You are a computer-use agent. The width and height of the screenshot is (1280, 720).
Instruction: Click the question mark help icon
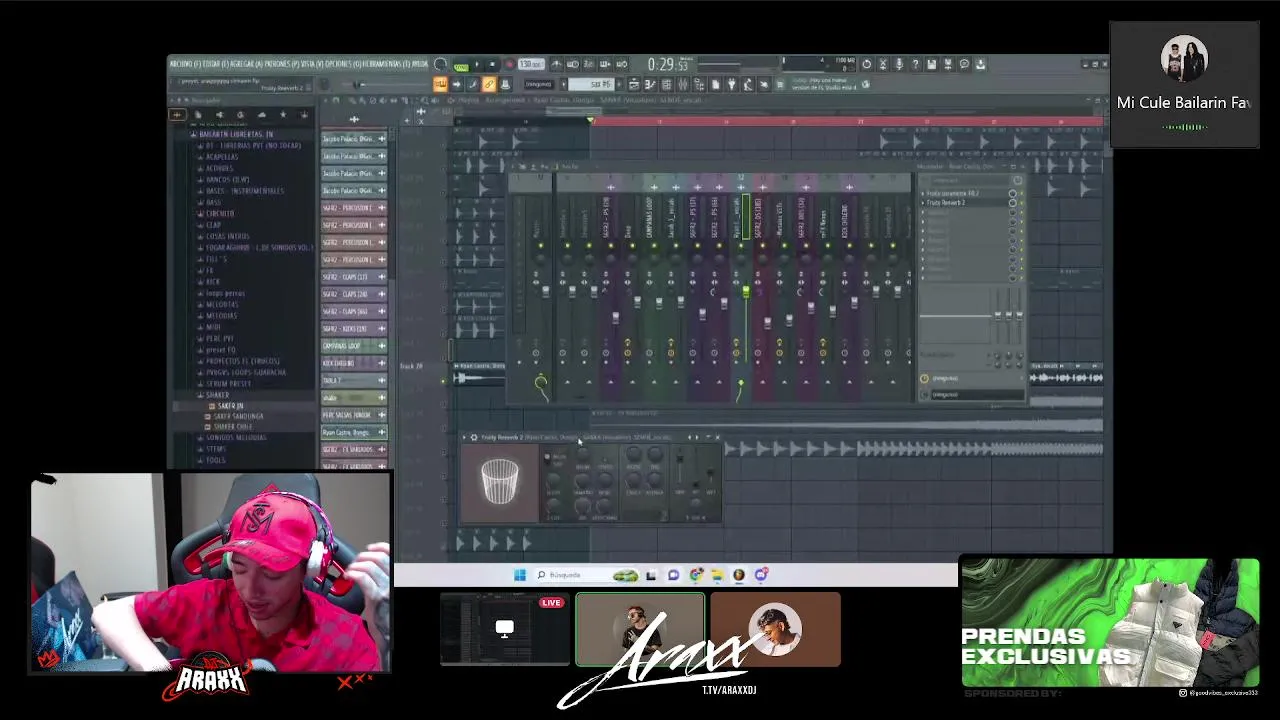915,64
